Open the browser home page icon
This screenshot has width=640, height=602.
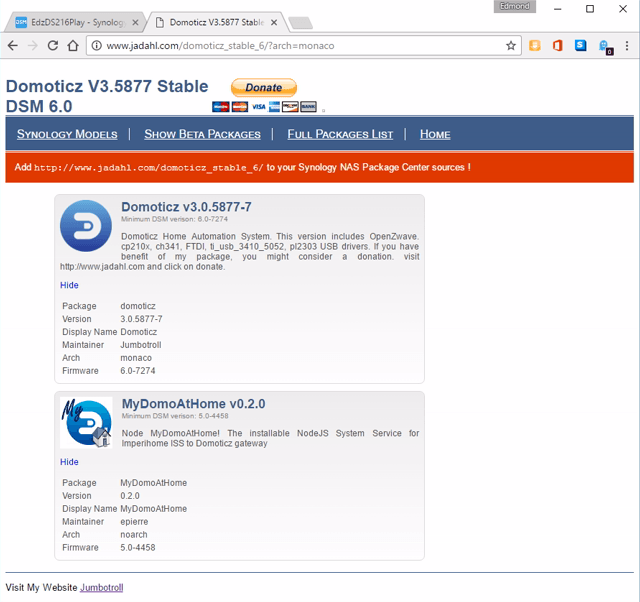[x=73, y=45]
